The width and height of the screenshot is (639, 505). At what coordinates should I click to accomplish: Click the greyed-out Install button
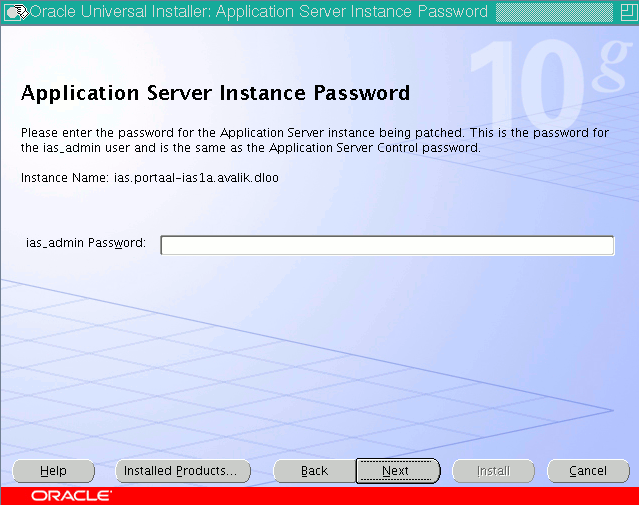tap(493, 471)
